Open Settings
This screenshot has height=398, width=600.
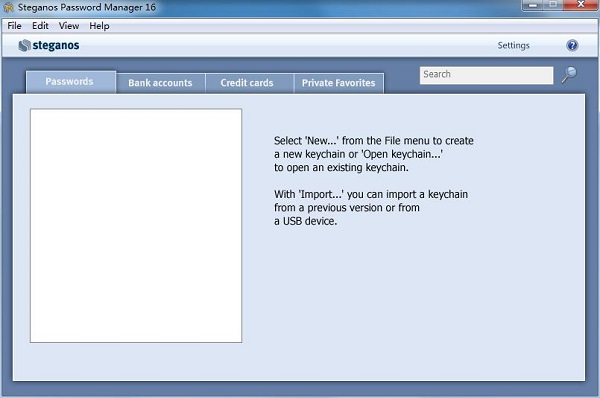514,46
